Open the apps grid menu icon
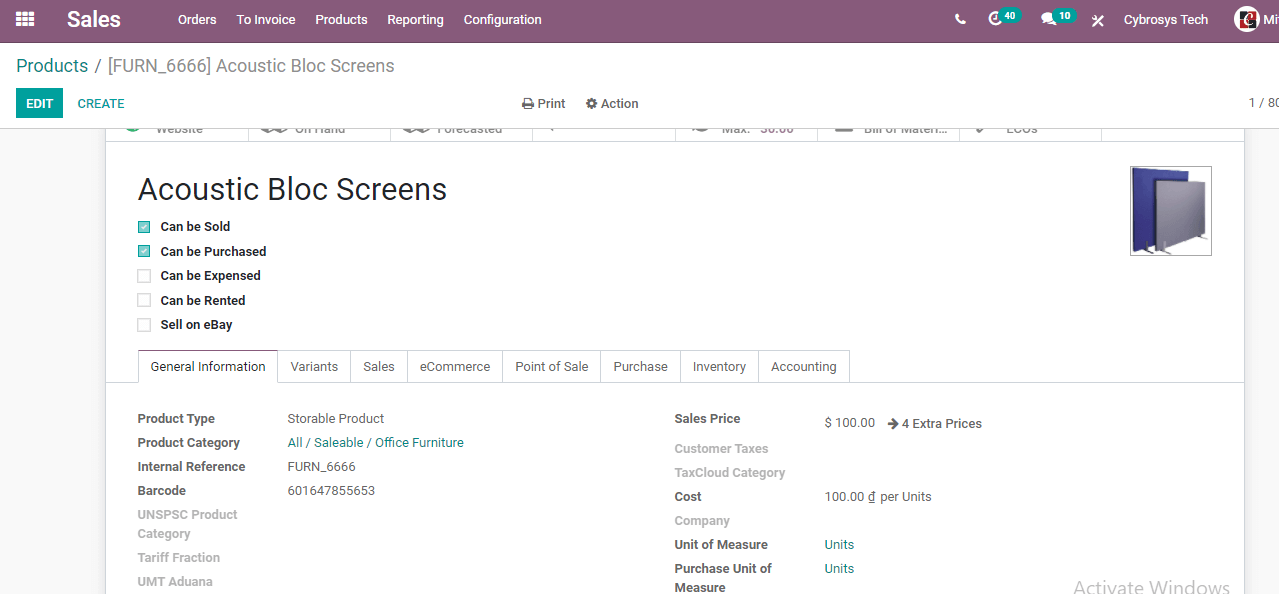Screen dimensions: 1279x594 click(x=25, y=19)
